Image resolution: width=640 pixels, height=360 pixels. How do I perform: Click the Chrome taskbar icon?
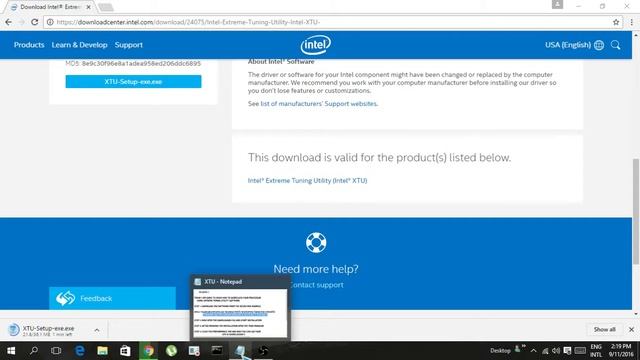pyautogui.click(x=149, y=351)
